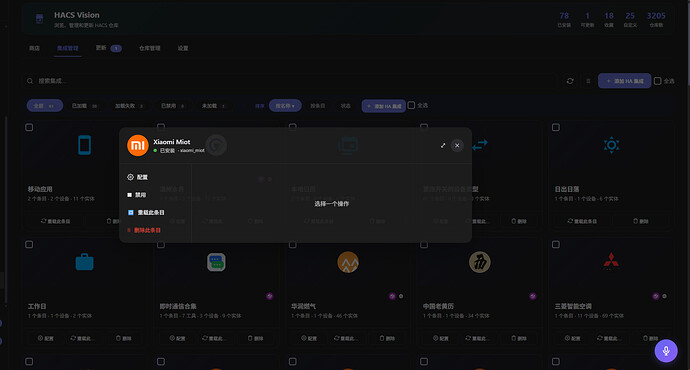The height and width of the screenshot is (370, 690).
Task: Open the 集成管理 tab
Action: [x=68, y=48]
